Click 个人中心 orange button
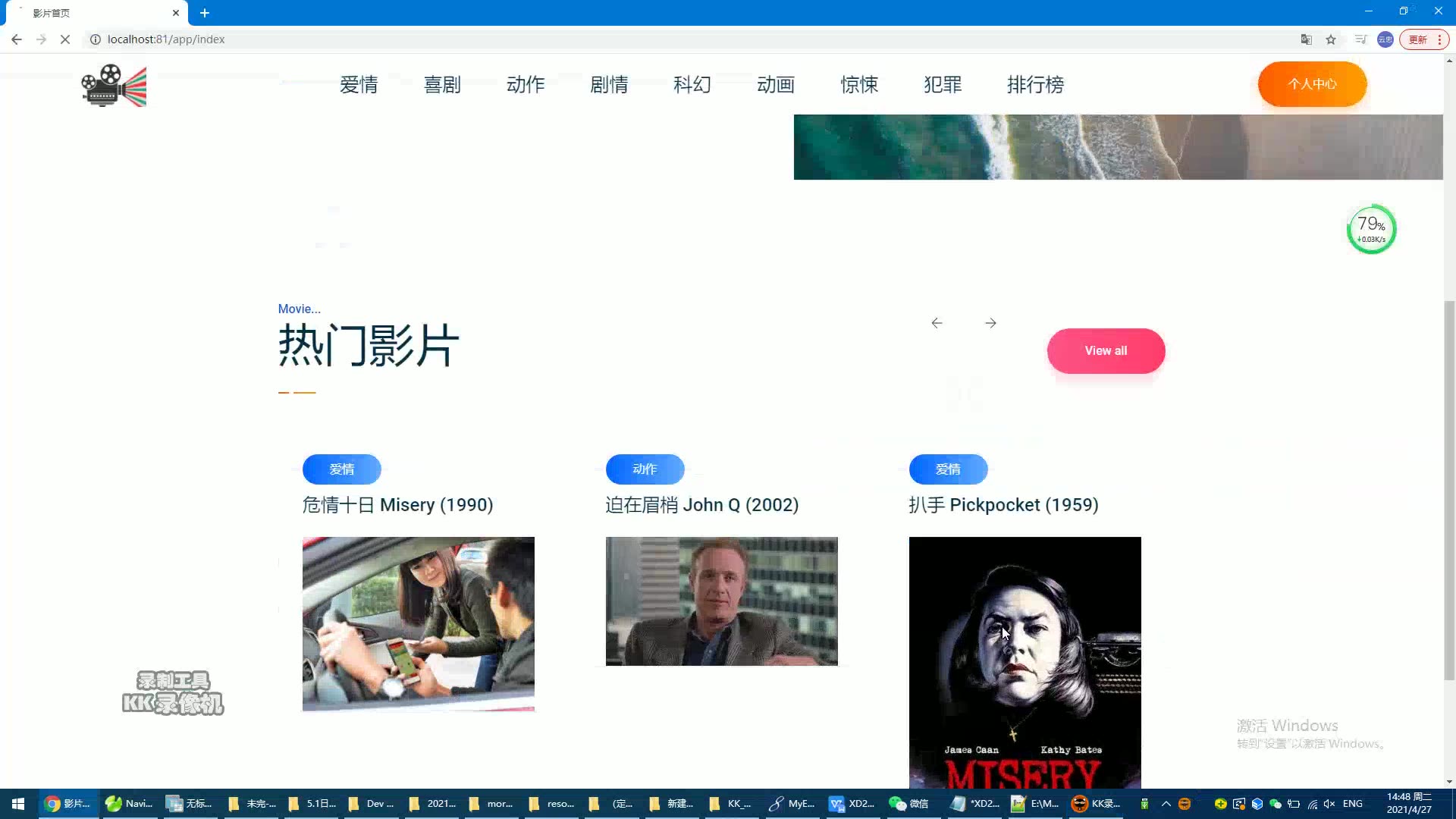The height and width of the screenshot is (819, 1456). [x=1313, y=84]
